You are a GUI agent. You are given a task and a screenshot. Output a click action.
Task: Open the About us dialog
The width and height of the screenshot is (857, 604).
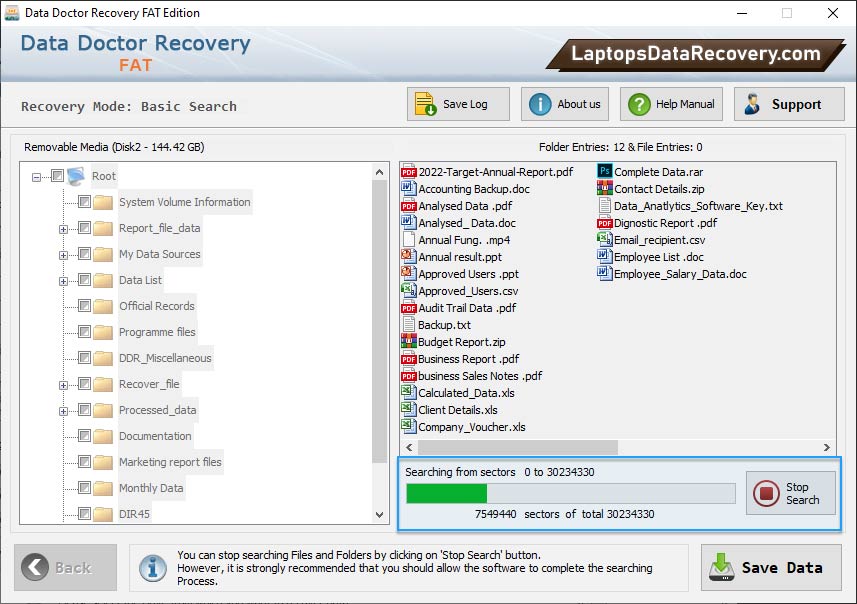coord(565,104)
